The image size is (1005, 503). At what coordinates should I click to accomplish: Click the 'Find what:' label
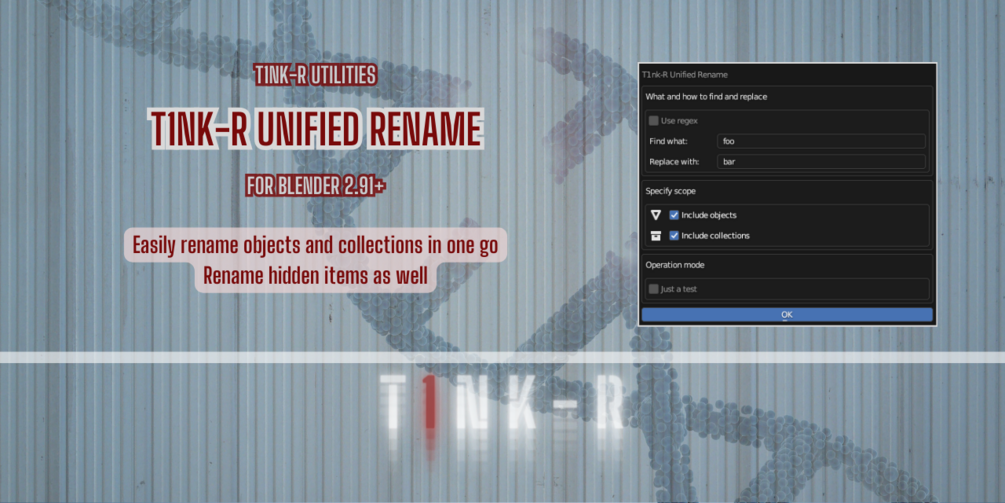pyautogui.click(x=668, y=141)
